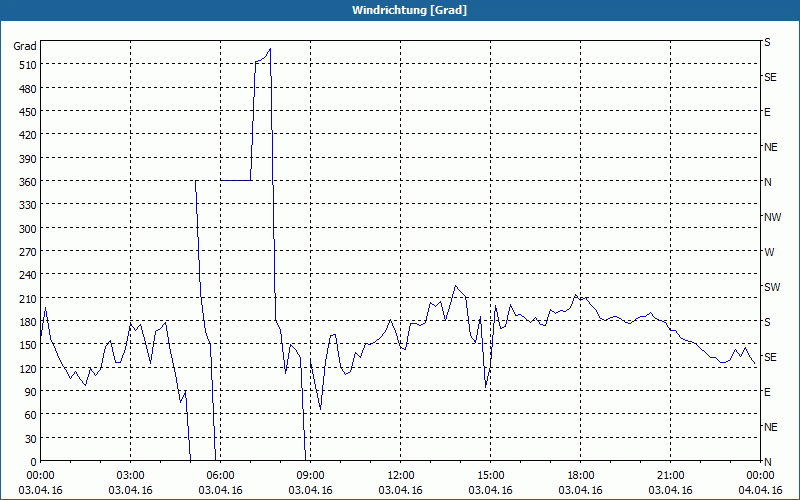Click the 510 value on left axis
The height and width of the screenshot is (500, 800).
point(28,65)
